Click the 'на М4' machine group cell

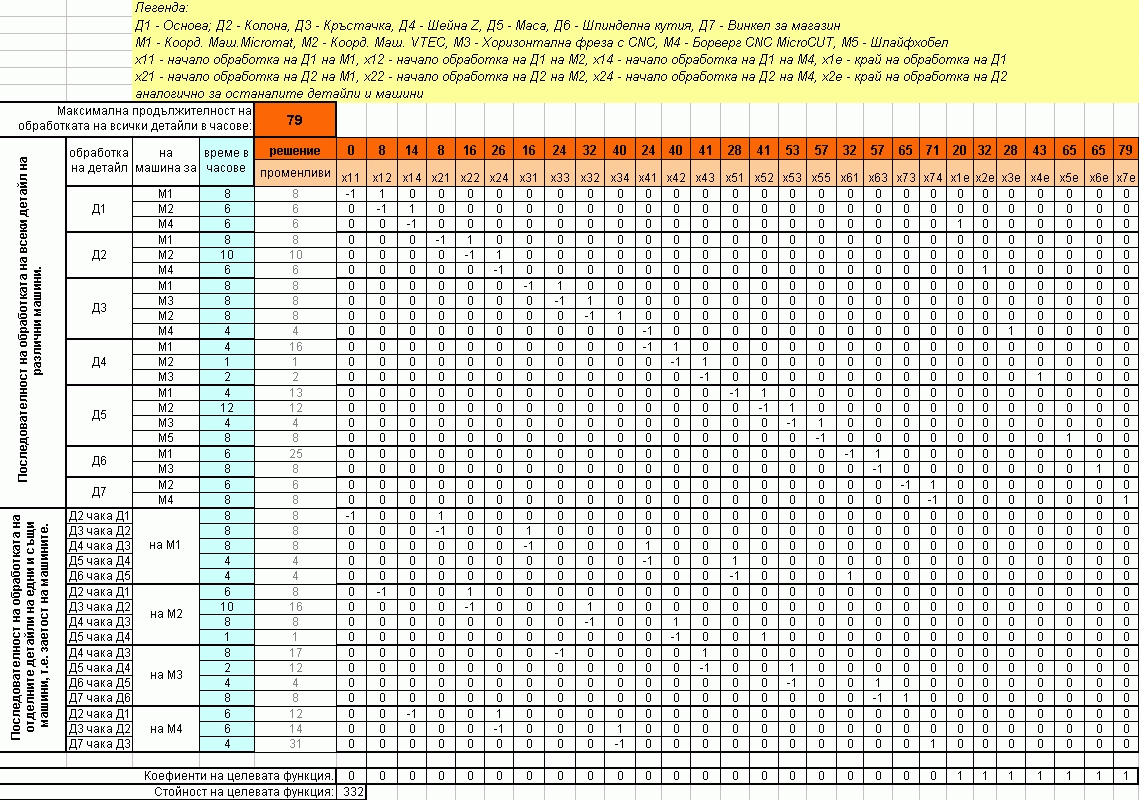166,729
